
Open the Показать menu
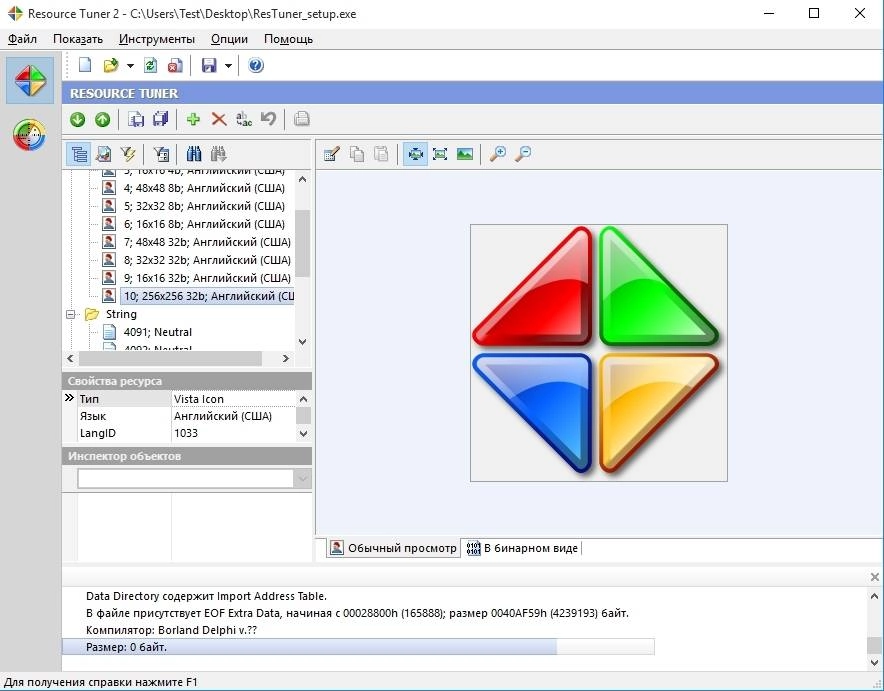78,39
